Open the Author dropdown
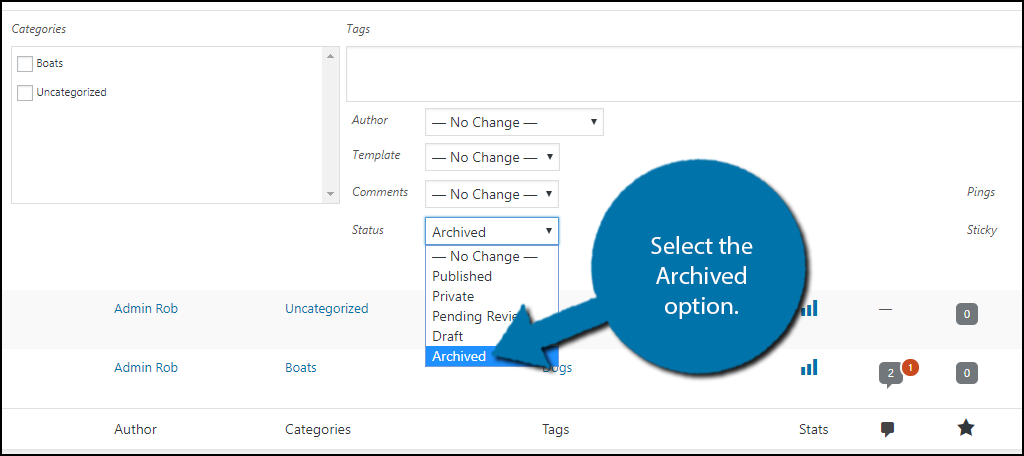This screenshot has width=1024, height=456. (x=514, y=122)
